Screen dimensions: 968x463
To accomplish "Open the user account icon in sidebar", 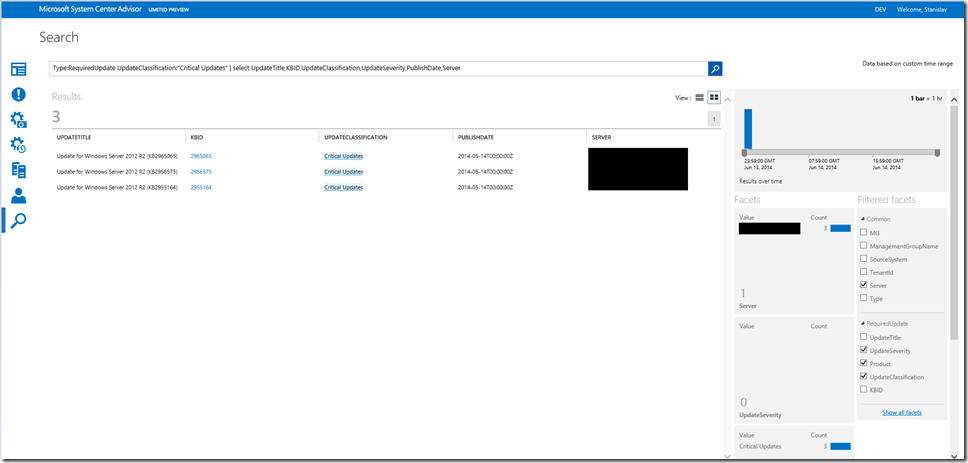I will click(x=18, y=195).
